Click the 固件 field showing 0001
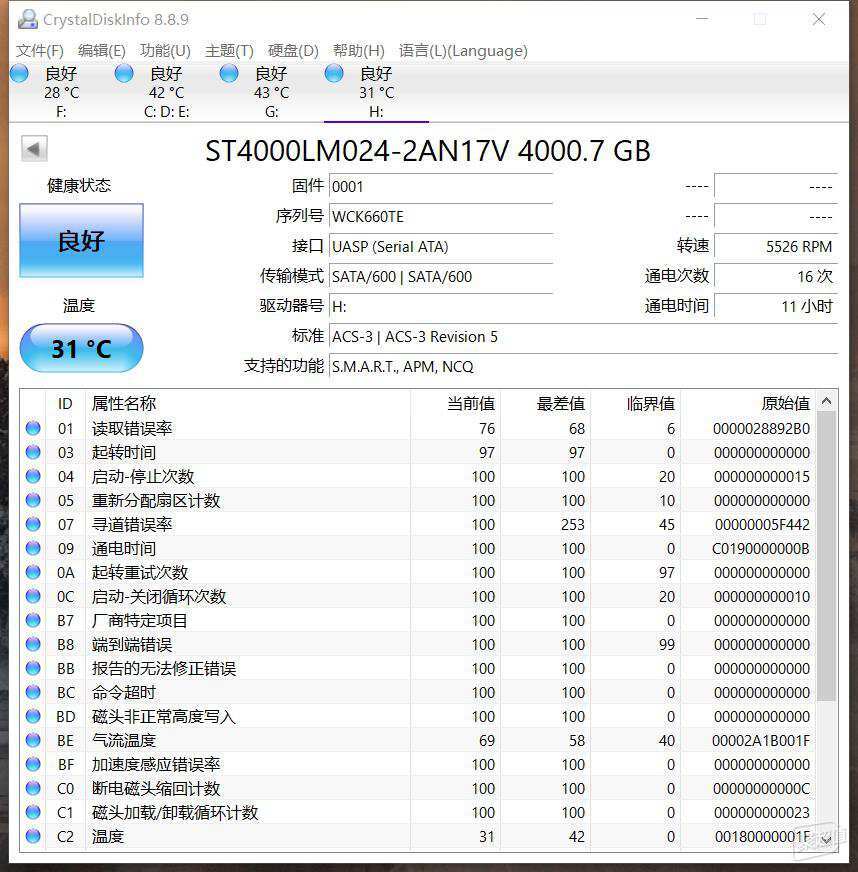Image resolution: width=858 pixels, height=872 pixels. (x=441, y=186)
